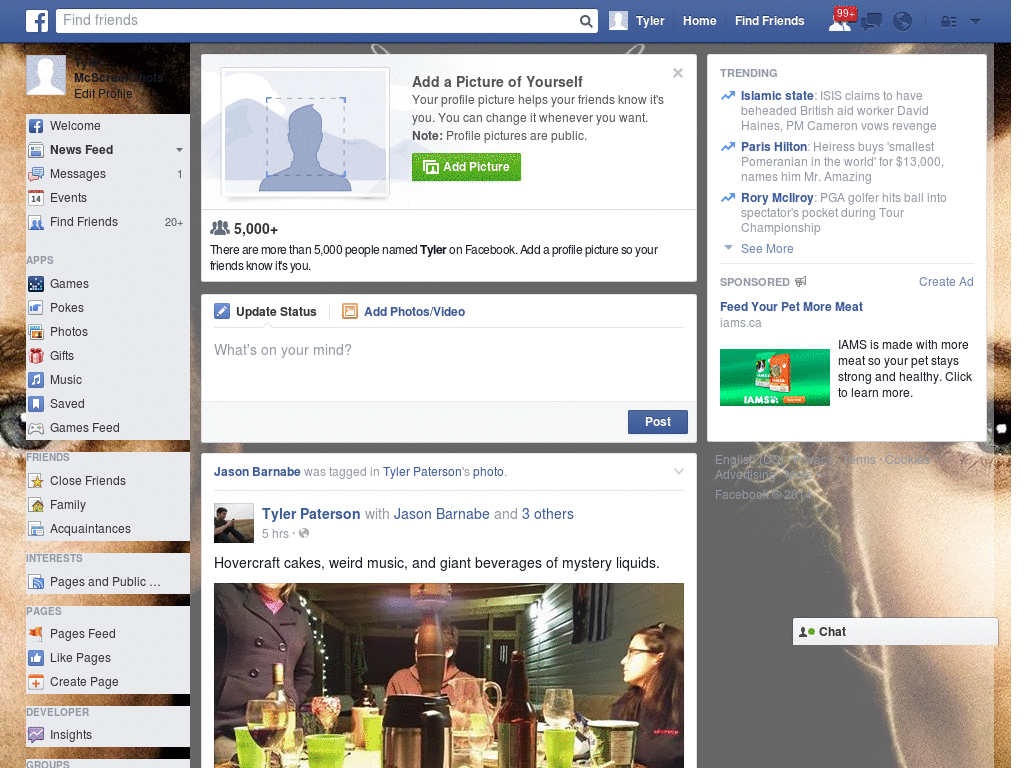
Task: Click the sponsored megaphone icon
Action: pos(801,281)
